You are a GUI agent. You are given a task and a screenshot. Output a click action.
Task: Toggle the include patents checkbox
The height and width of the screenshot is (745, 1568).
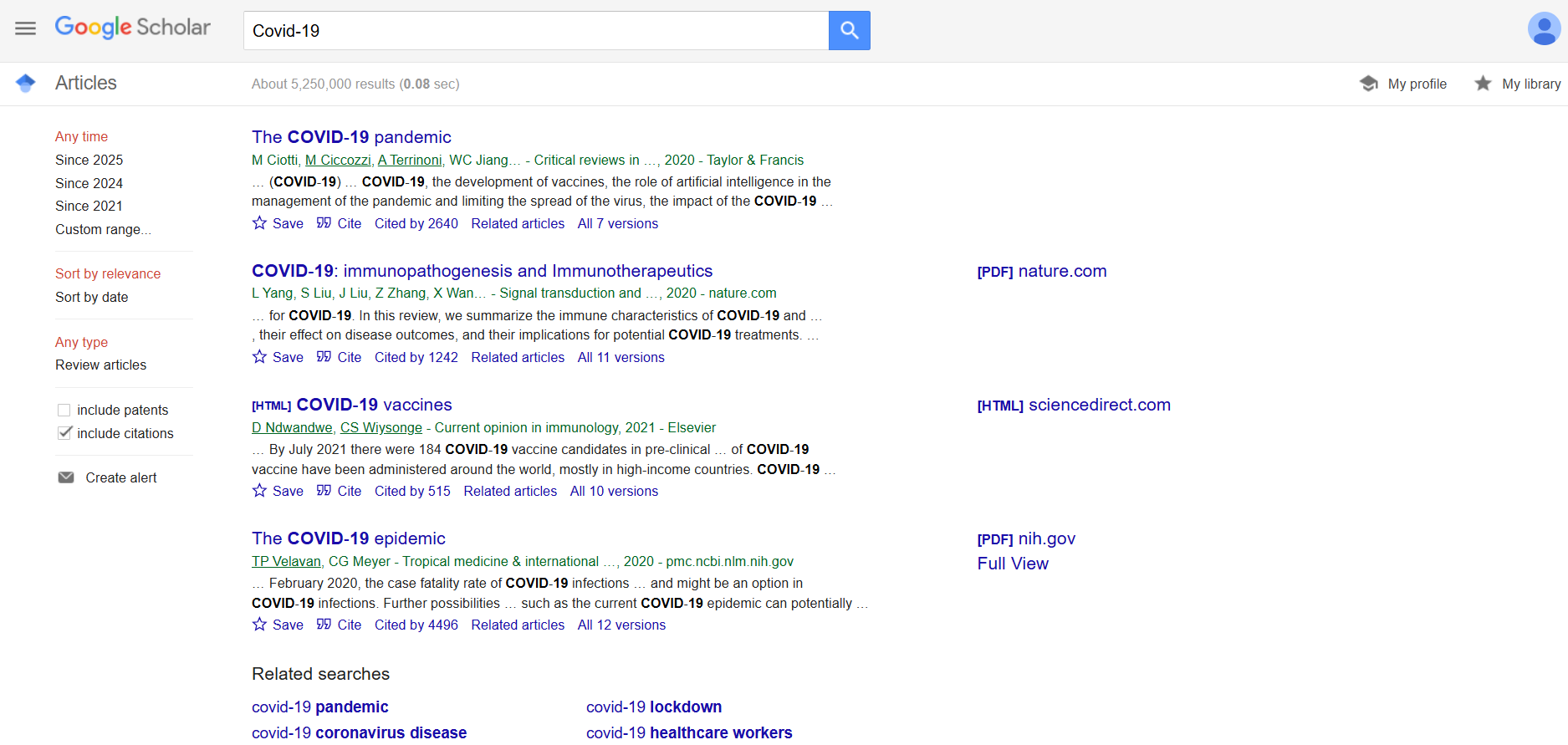pyautogui.click(x=64, y=410)
